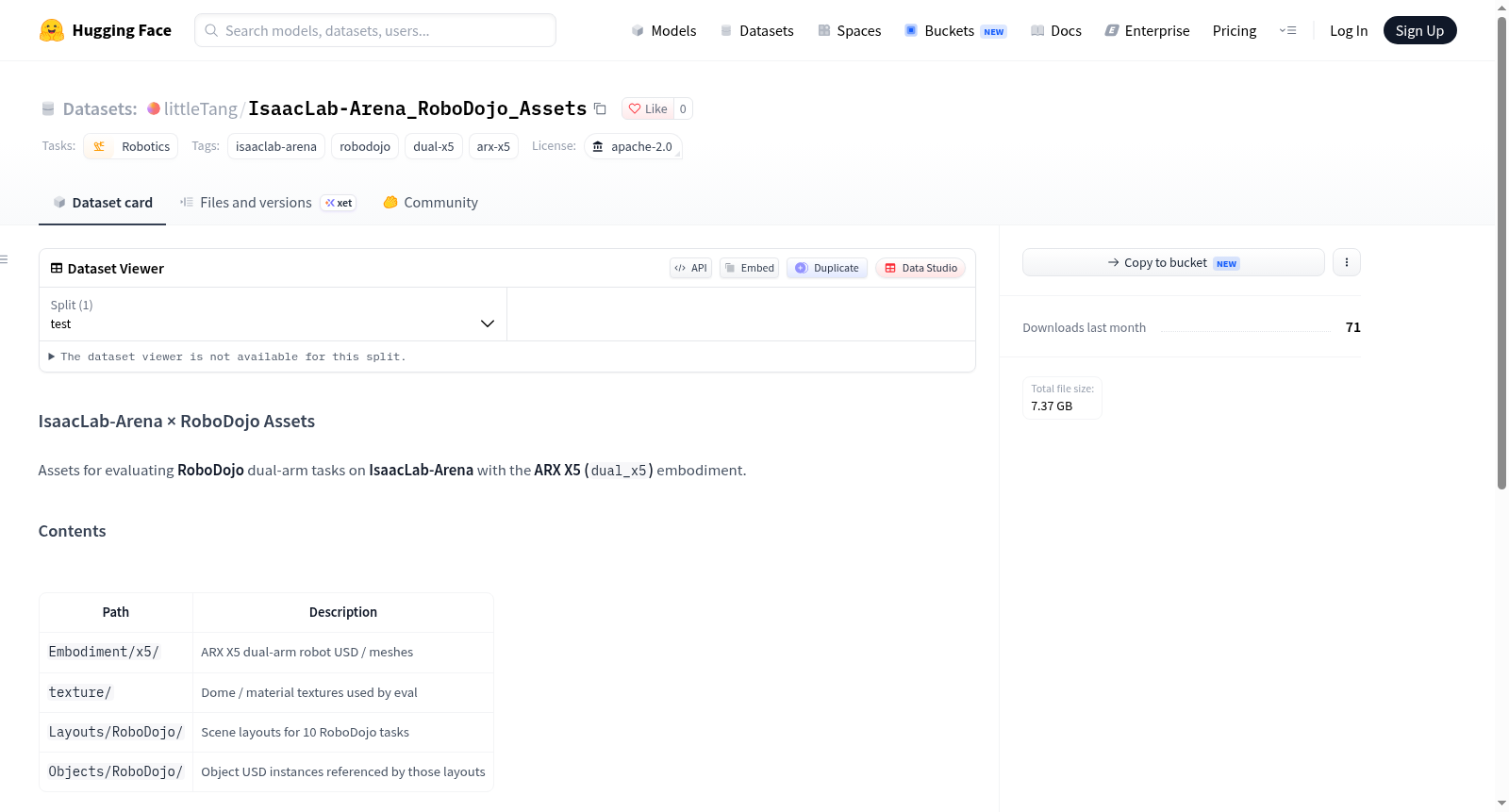Expand the Split dropdown showing test
This screenshot has width=1509, height=812.
(273, 314)
